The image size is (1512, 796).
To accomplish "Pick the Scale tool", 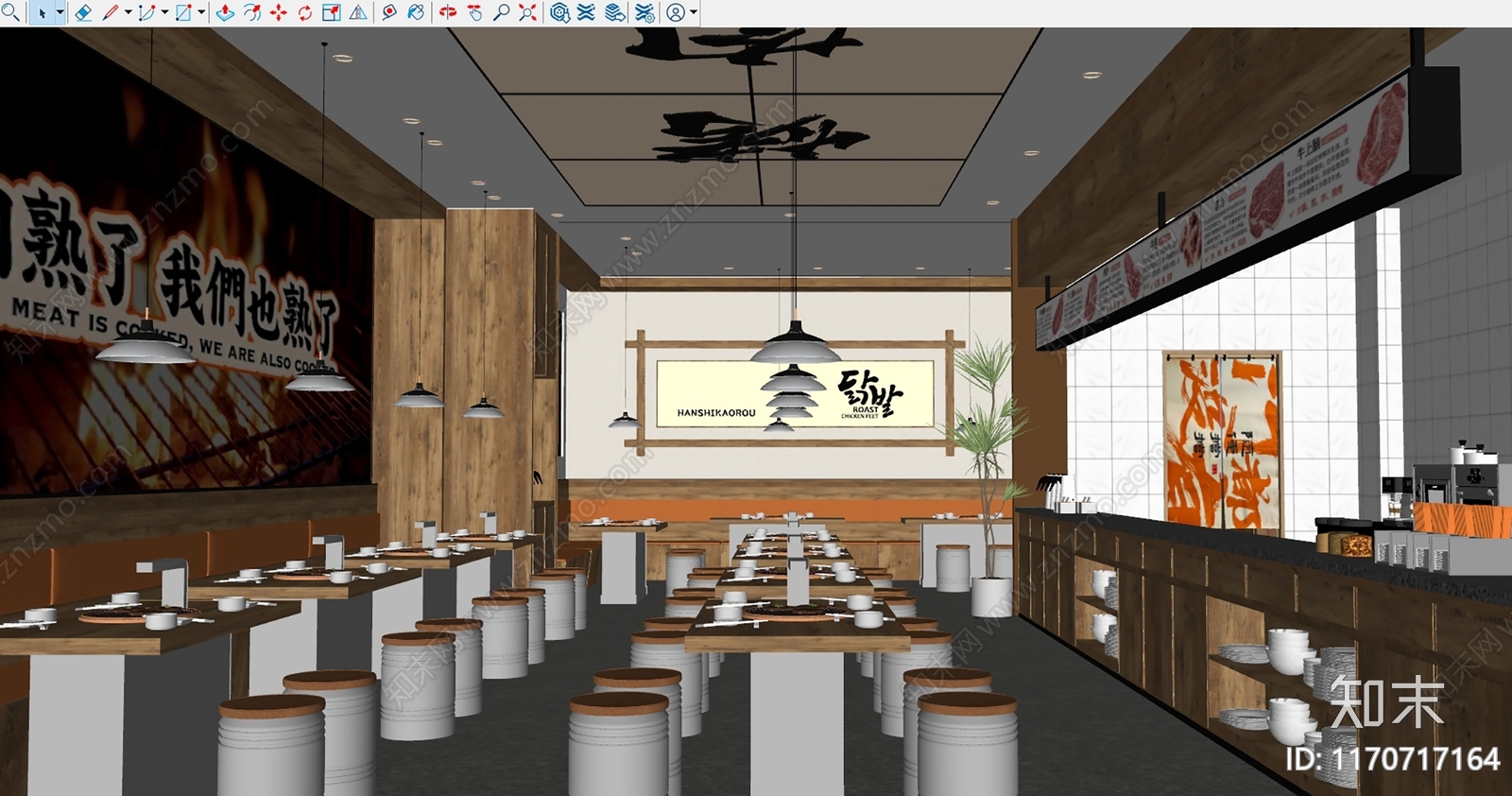I will click(x=332, y=12).
